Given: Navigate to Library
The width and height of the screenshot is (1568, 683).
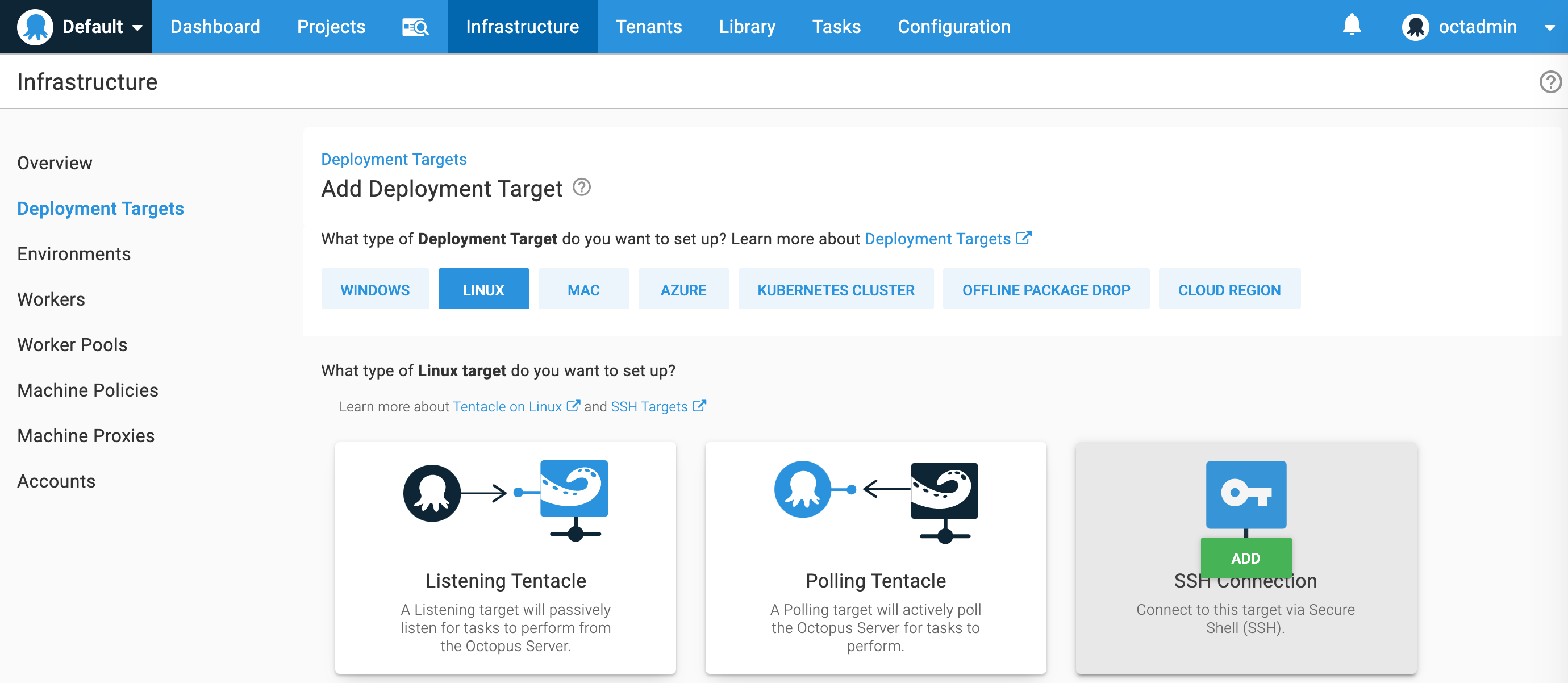Looking at the screenshot, I should click(747, 27).
